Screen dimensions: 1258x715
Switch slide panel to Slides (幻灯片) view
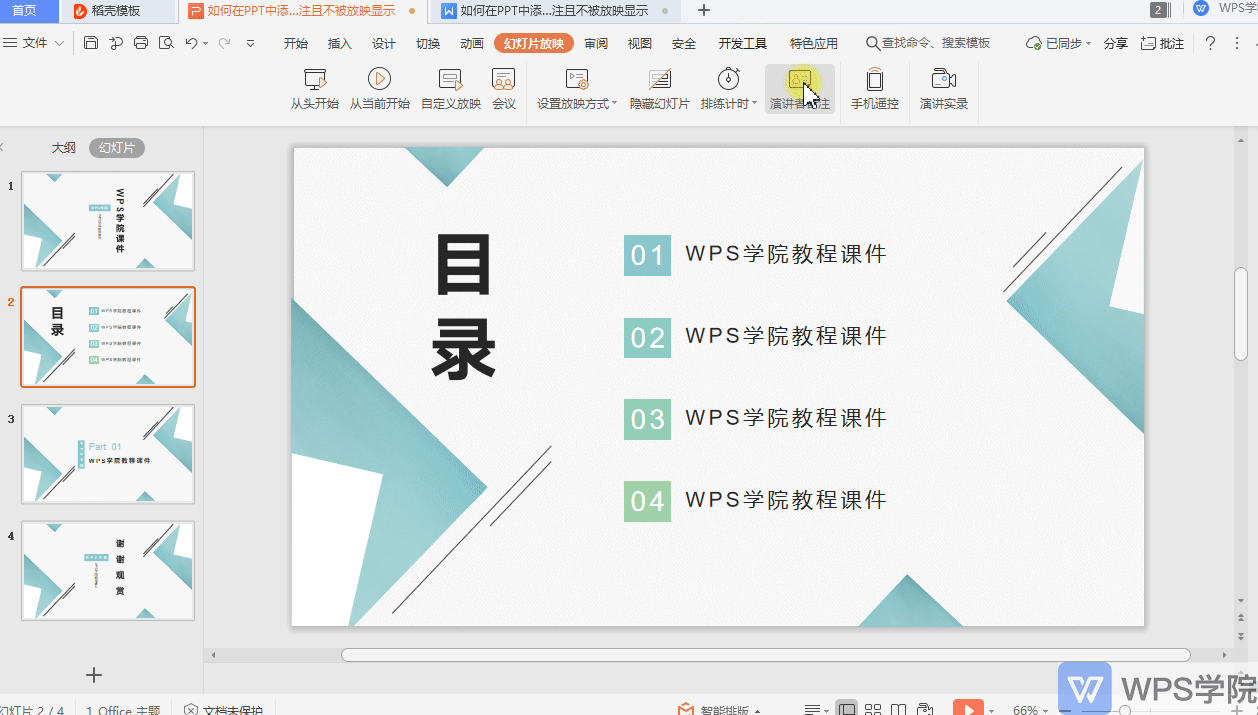(117, 148)
